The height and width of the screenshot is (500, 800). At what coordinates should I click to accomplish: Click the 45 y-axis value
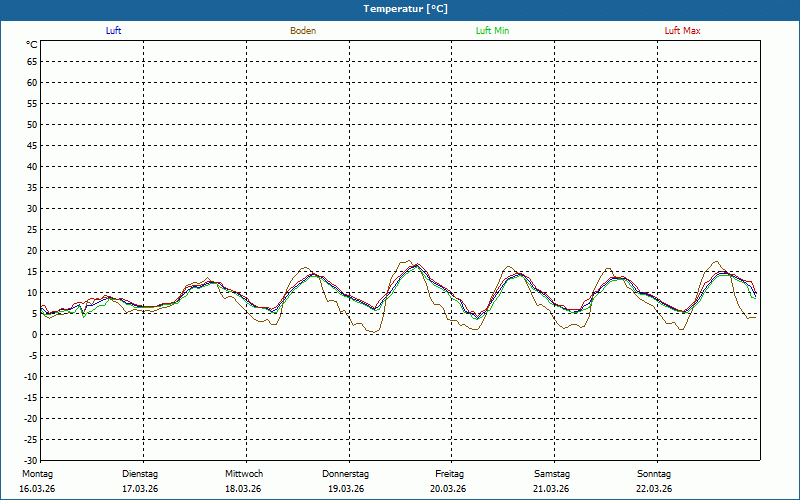pos(32,145)
